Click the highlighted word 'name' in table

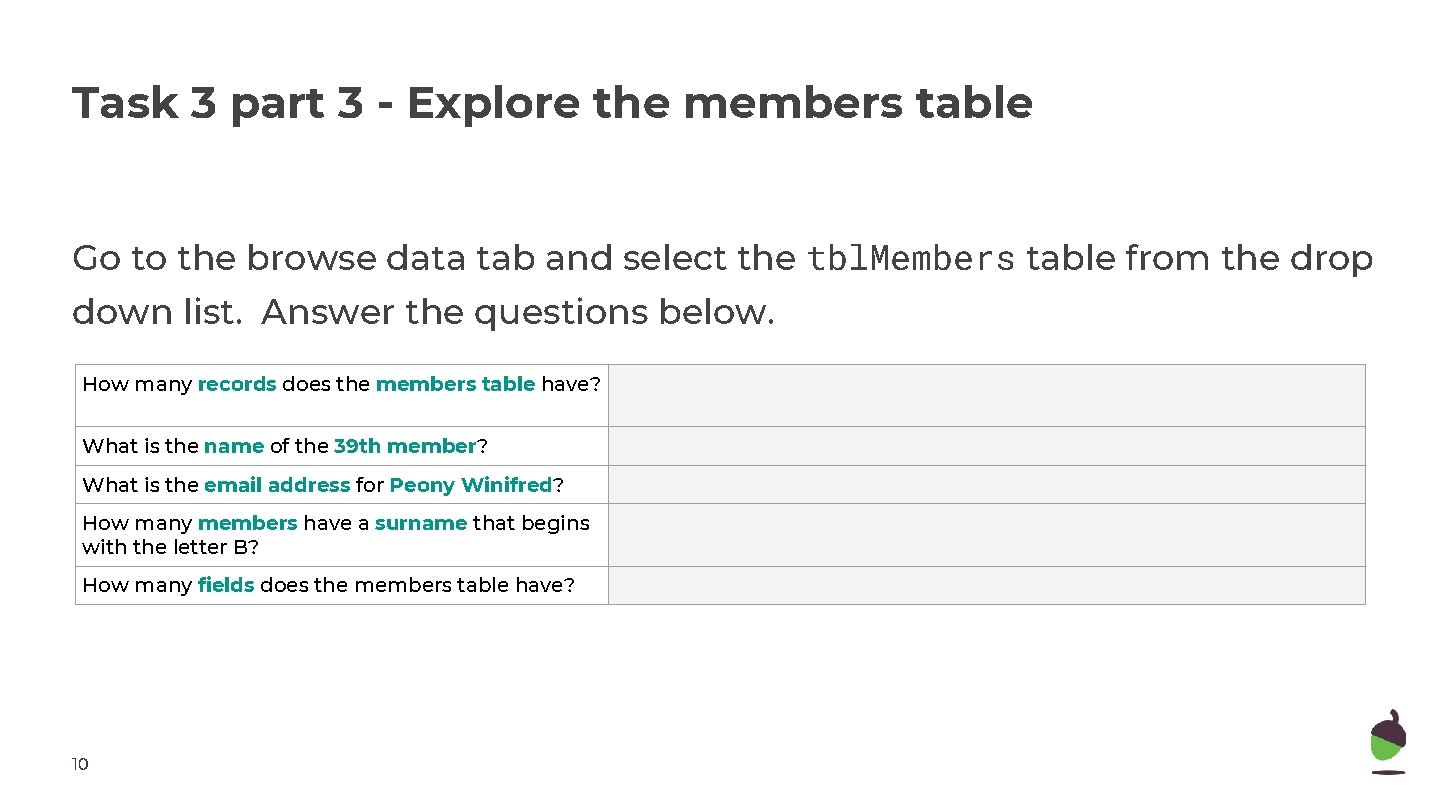click(x=234, y=446)
